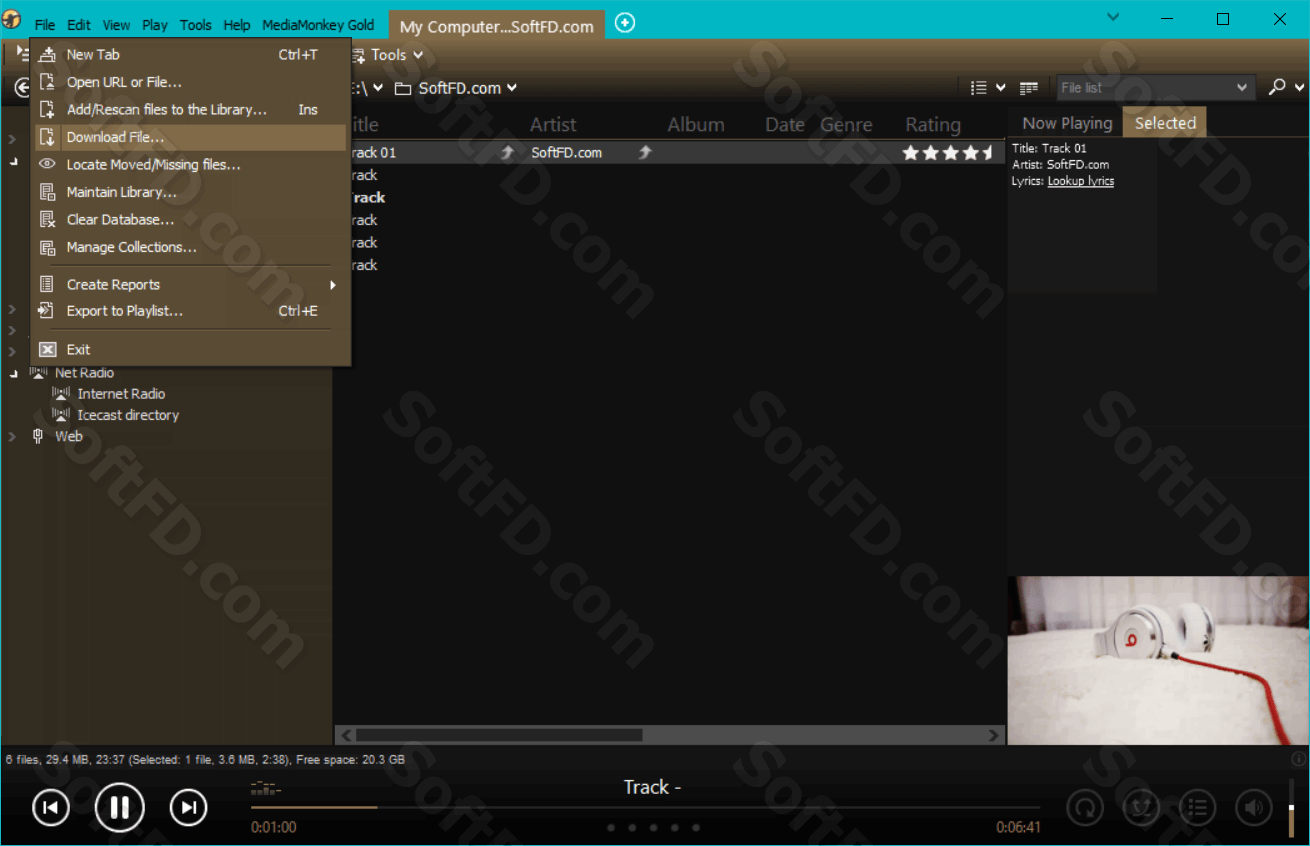The height and width of the screenshot is (846, 1310).
Task: Sort by the Genre column header
Action: 847,125
